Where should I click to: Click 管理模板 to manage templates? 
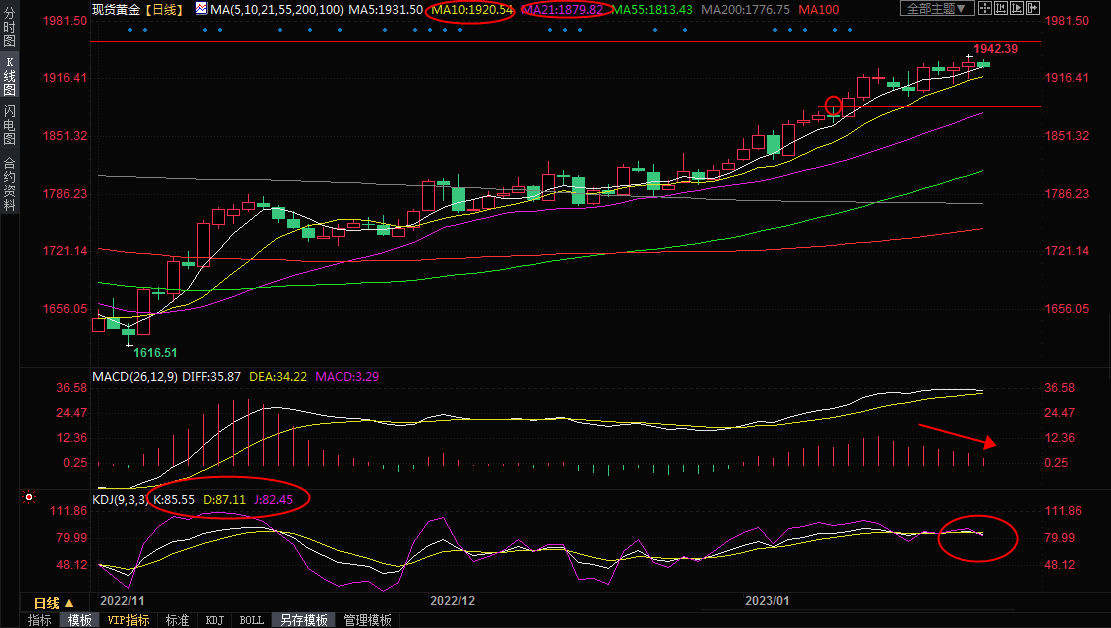(x=367, y=620)
